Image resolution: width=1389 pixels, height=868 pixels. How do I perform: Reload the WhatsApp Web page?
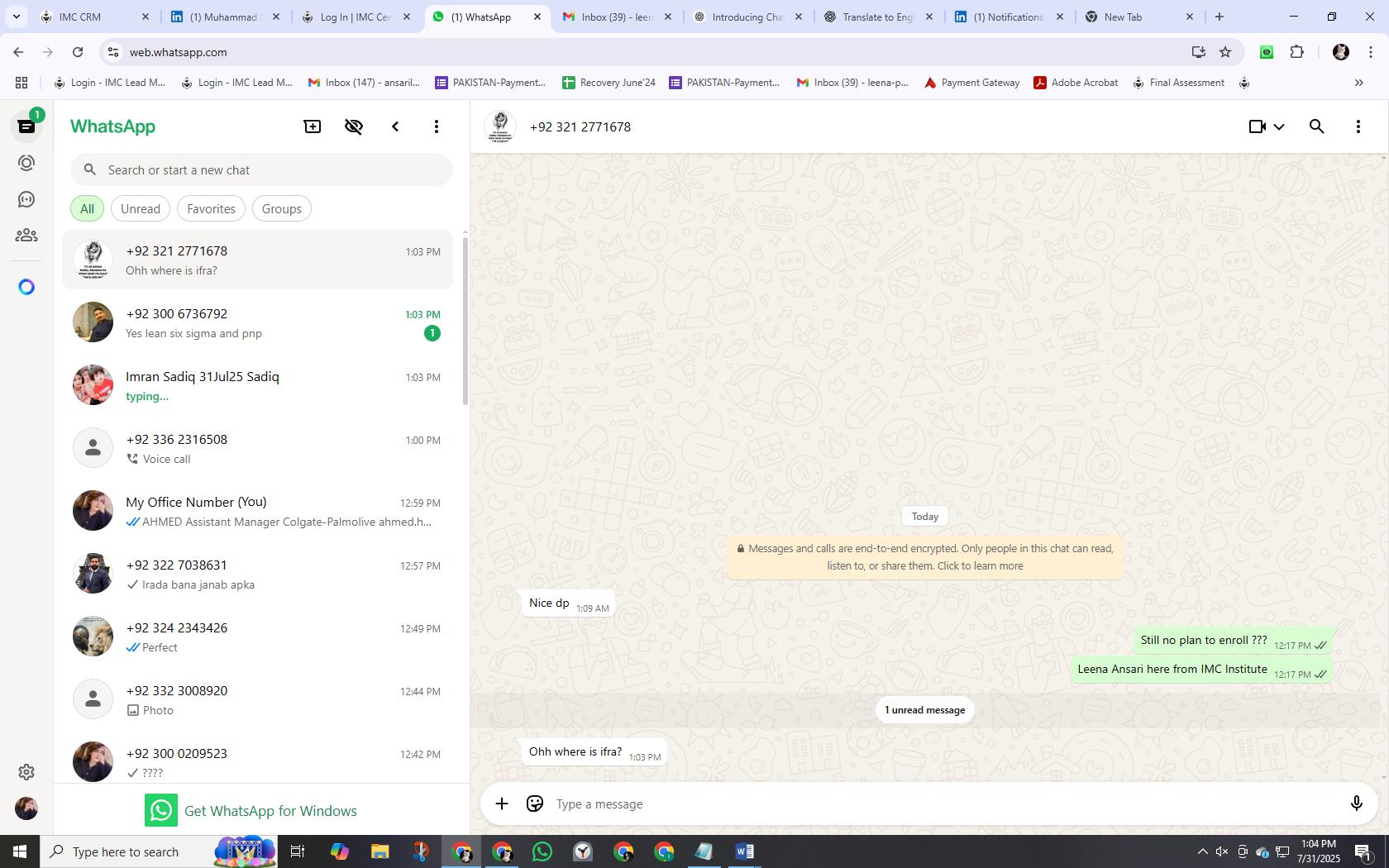78,52
